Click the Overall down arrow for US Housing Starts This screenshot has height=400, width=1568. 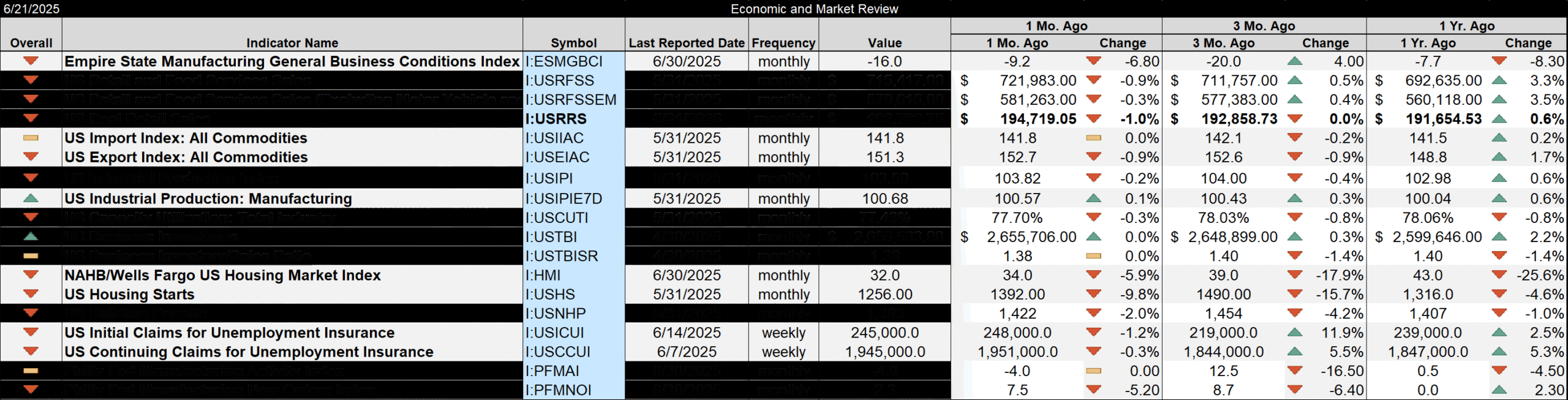point(31,294)
